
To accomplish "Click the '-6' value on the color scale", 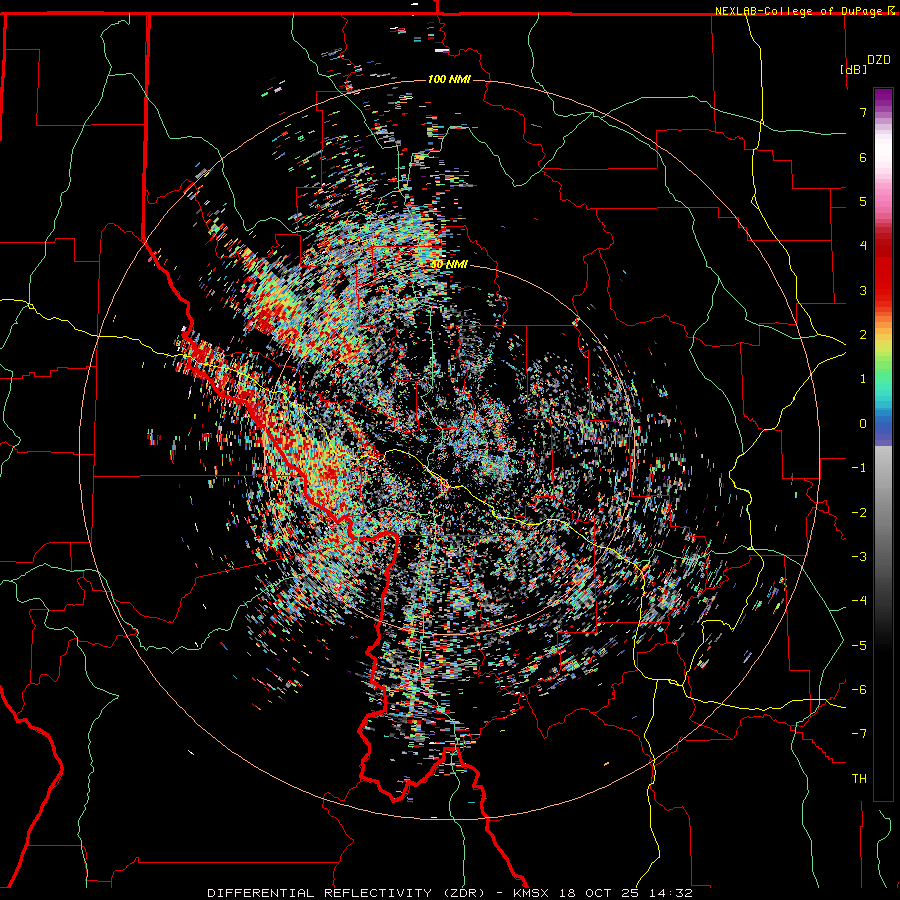I will 859,690.
